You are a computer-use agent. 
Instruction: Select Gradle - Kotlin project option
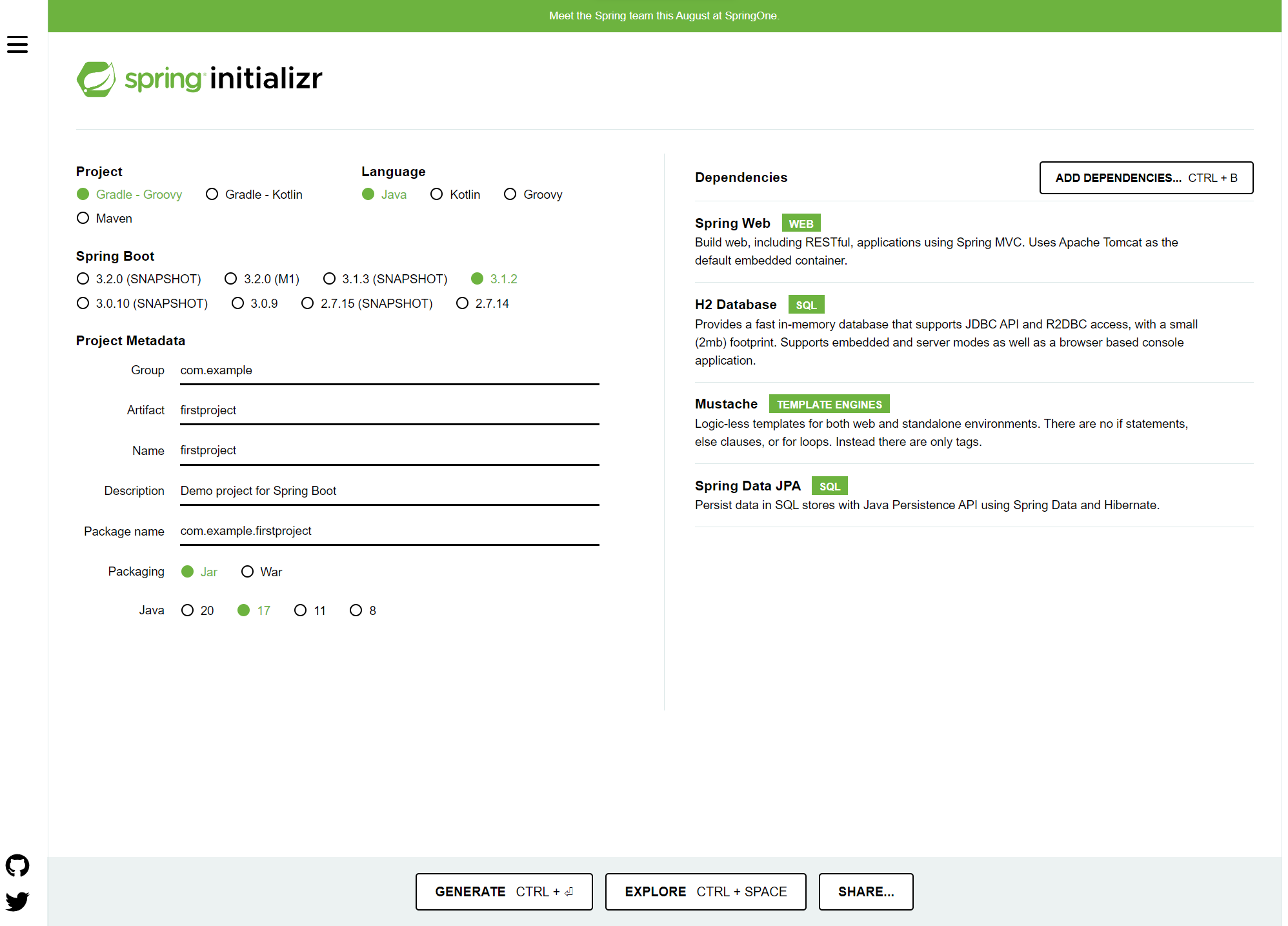coord(212,194)
